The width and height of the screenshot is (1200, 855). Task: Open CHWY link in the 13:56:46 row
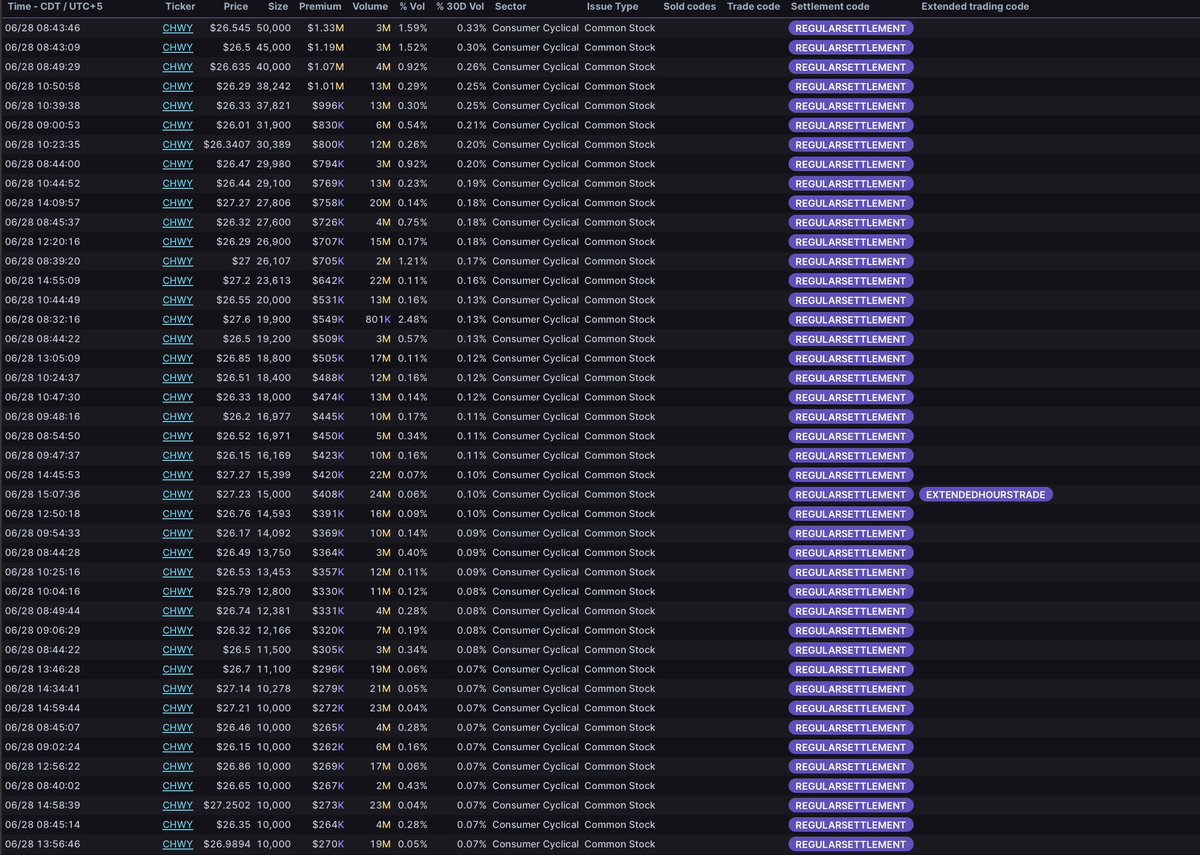click(x=178, y=845)
